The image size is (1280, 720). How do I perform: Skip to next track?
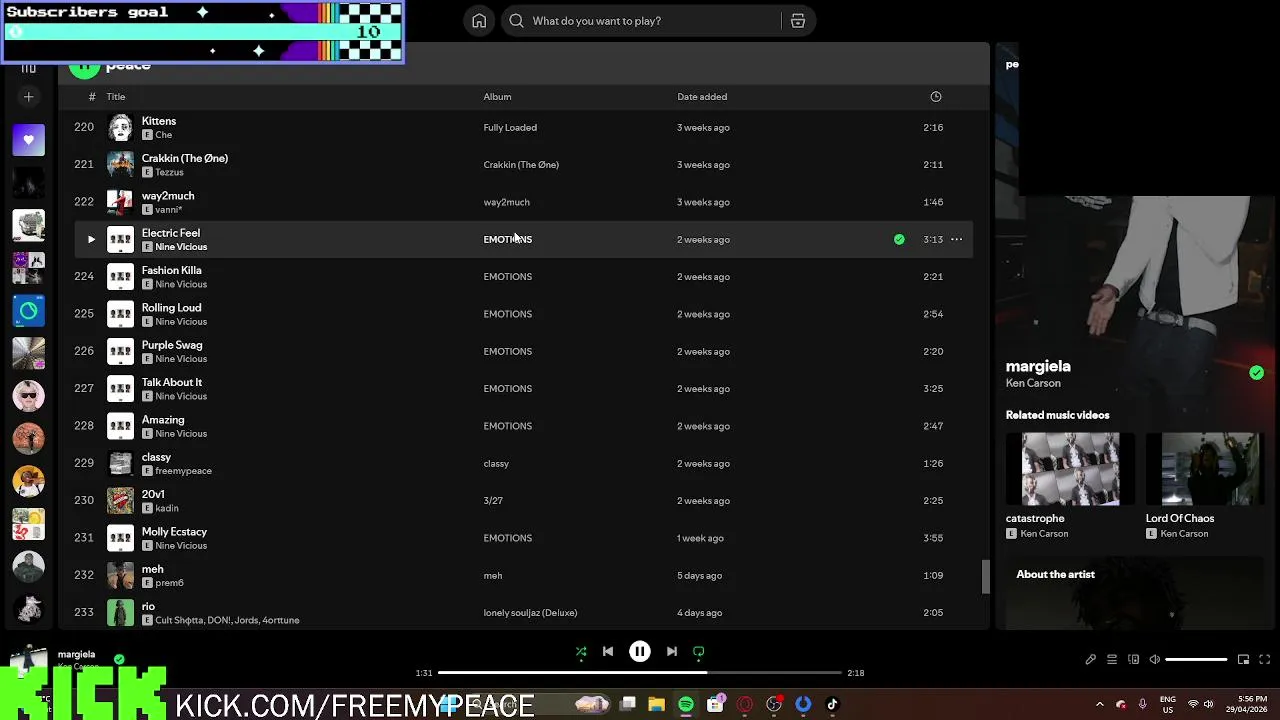(672, 652)
